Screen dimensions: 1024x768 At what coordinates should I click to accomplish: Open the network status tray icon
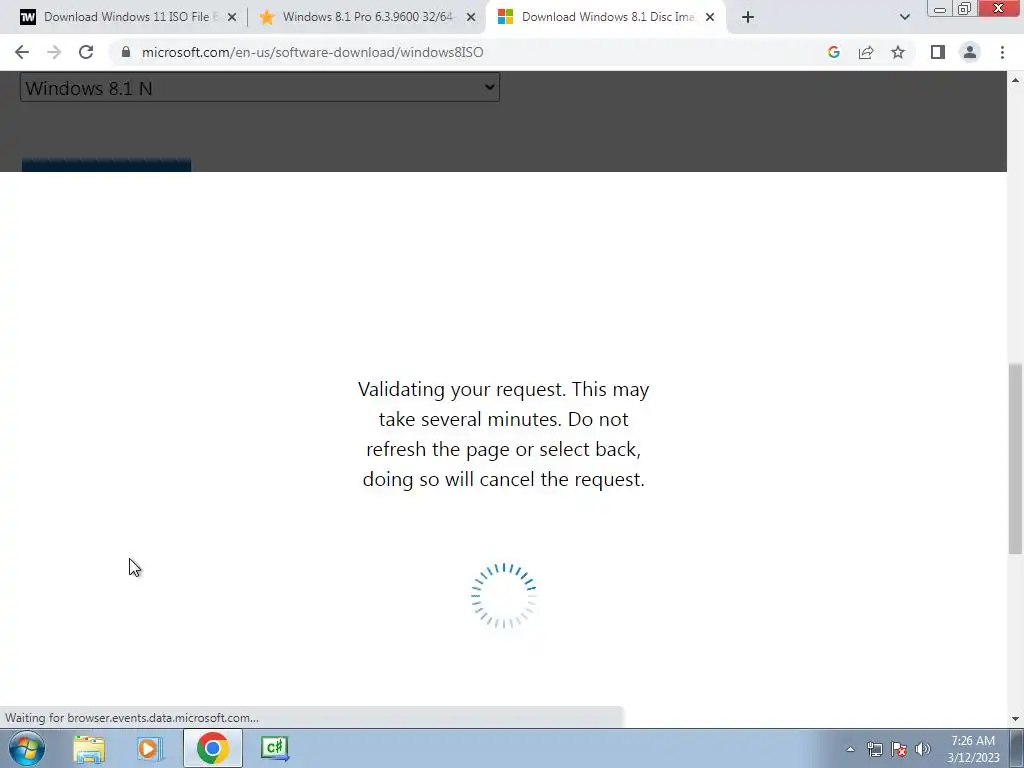pyautogui.click(x=874, y=750)
